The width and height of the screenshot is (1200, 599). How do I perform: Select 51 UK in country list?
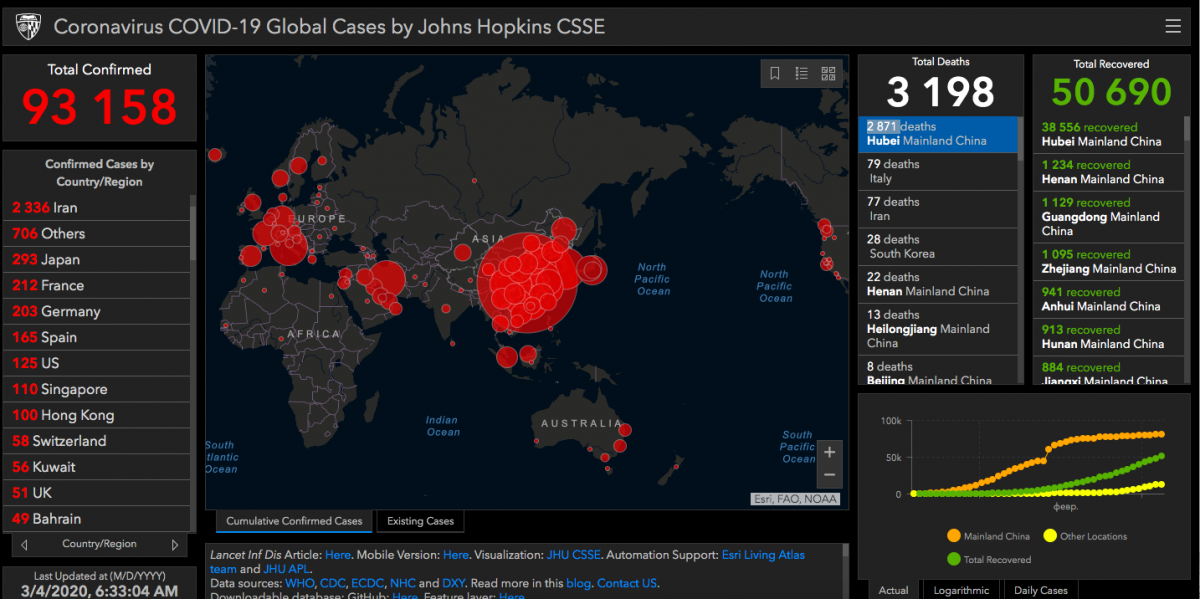point(96,493)
